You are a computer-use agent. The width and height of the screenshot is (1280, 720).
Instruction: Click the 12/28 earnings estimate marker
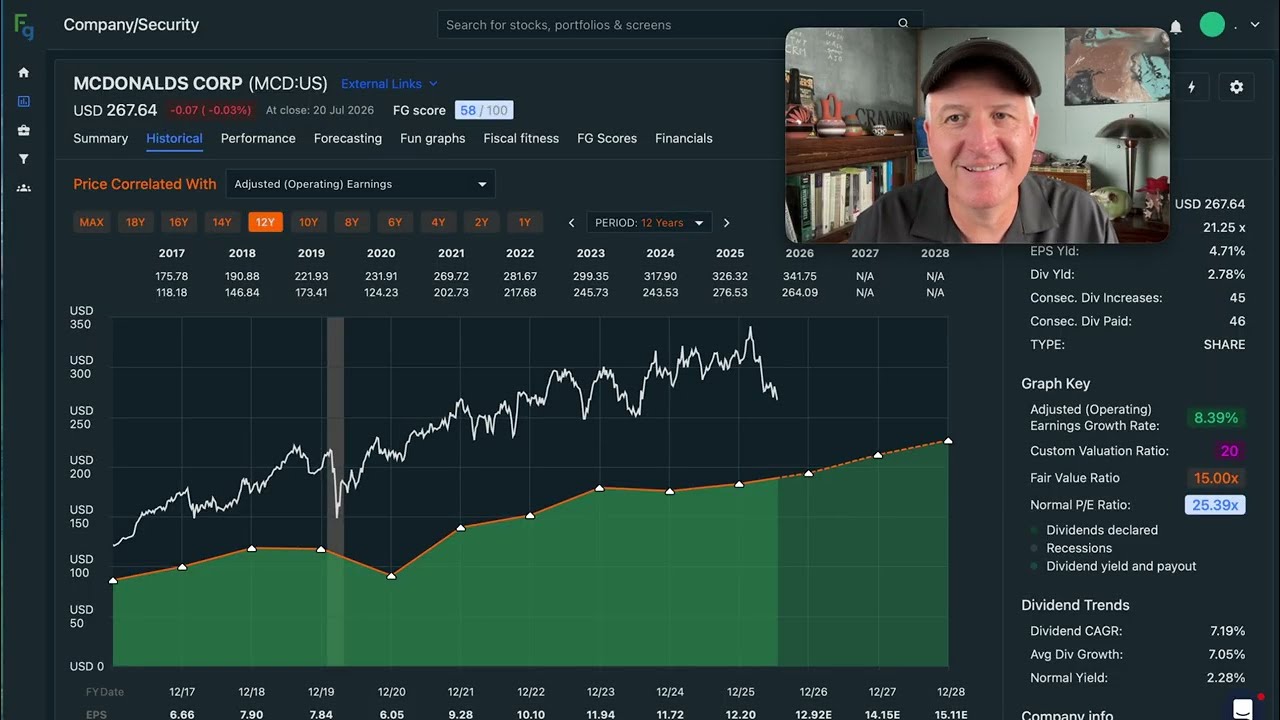[x=948, y=441]
